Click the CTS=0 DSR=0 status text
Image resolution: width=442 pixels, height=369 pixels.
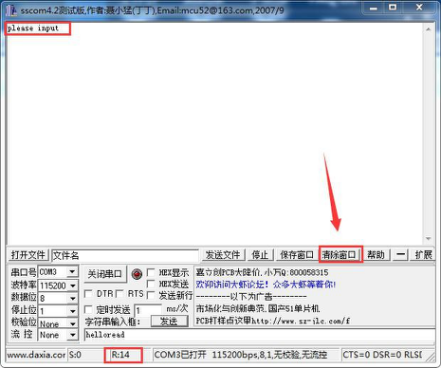coord(382,355)
